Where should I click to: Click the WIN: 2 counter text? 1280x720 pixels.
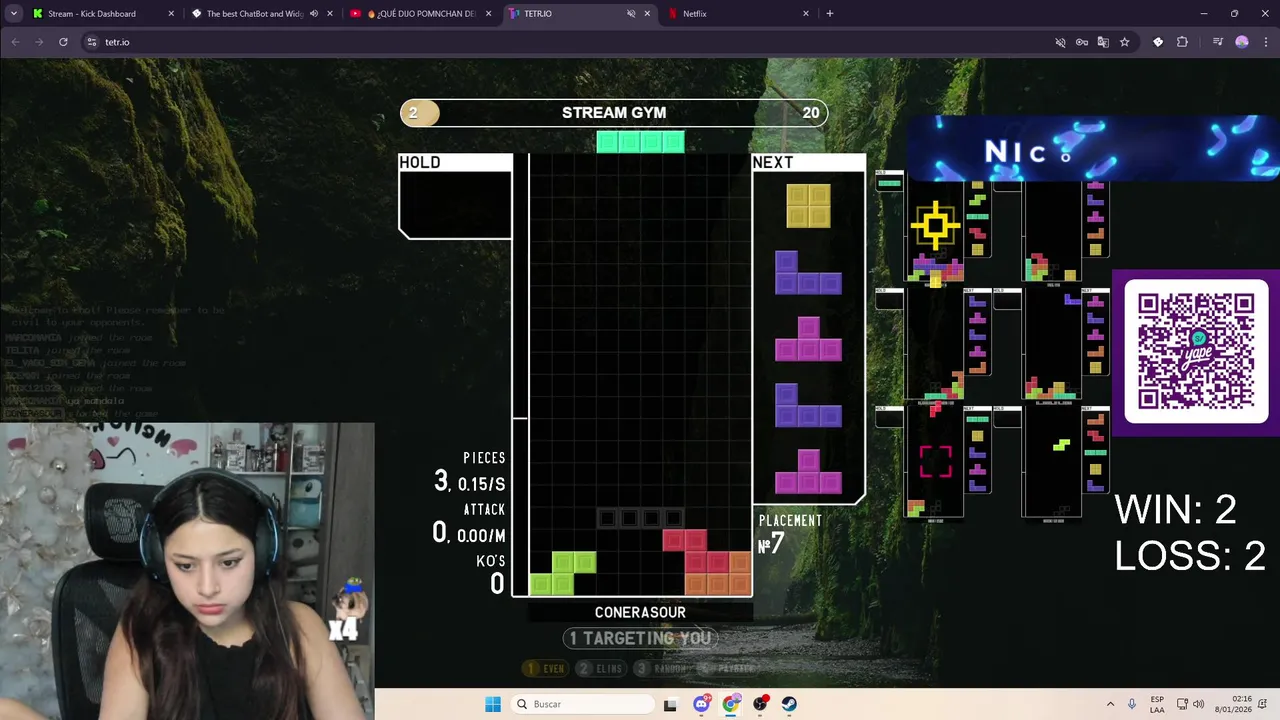point(1175,510)
